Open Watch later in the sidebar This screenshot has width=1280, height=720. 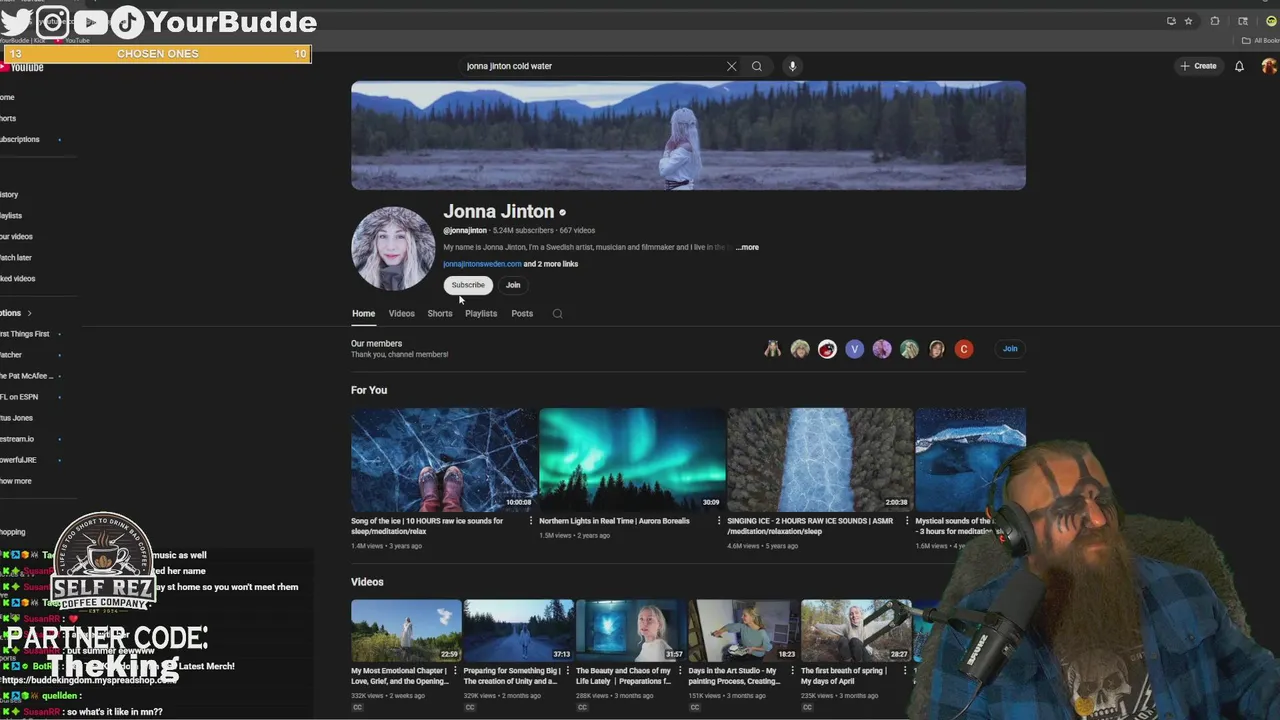16,258
